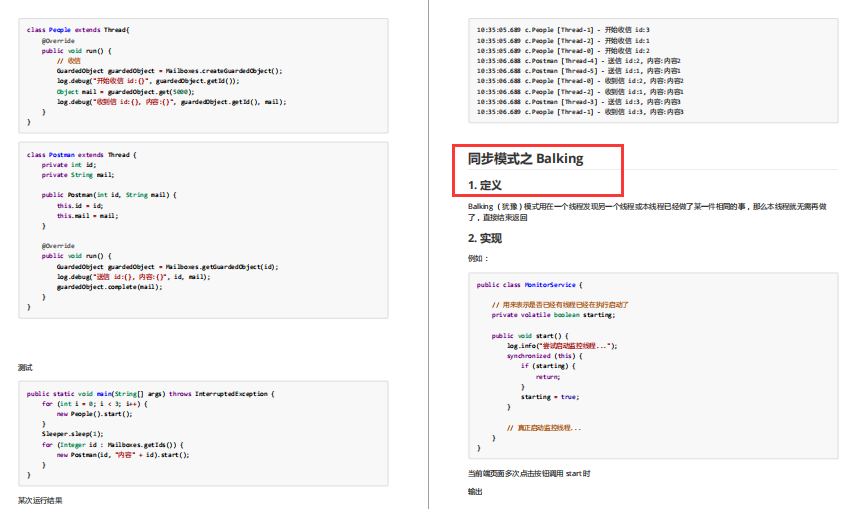Click the "Sleeper.sleep(1);" line
Image resolution: width=856 pixels, height=509 pixels.
[x=73, y=434]
